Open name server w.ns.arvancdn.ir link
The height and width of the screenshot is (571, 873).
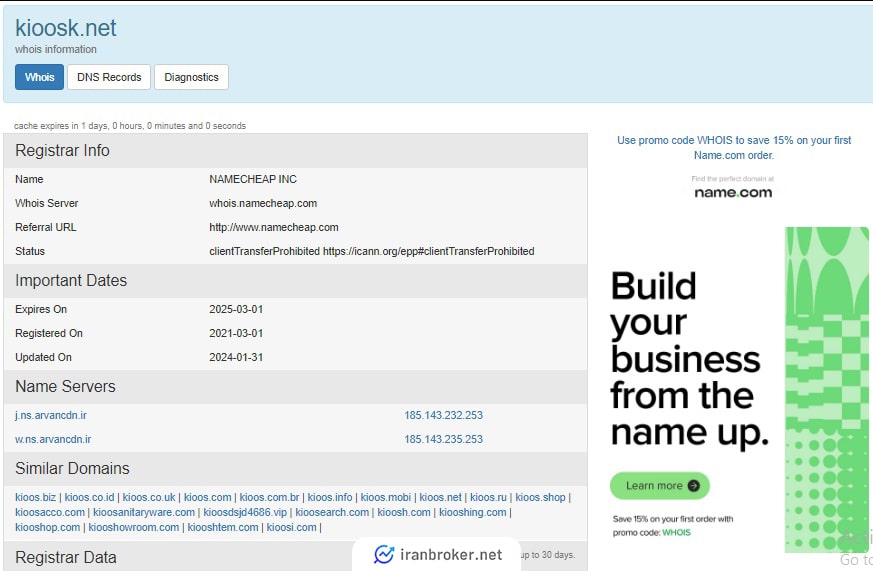click(x=53, y=439)
